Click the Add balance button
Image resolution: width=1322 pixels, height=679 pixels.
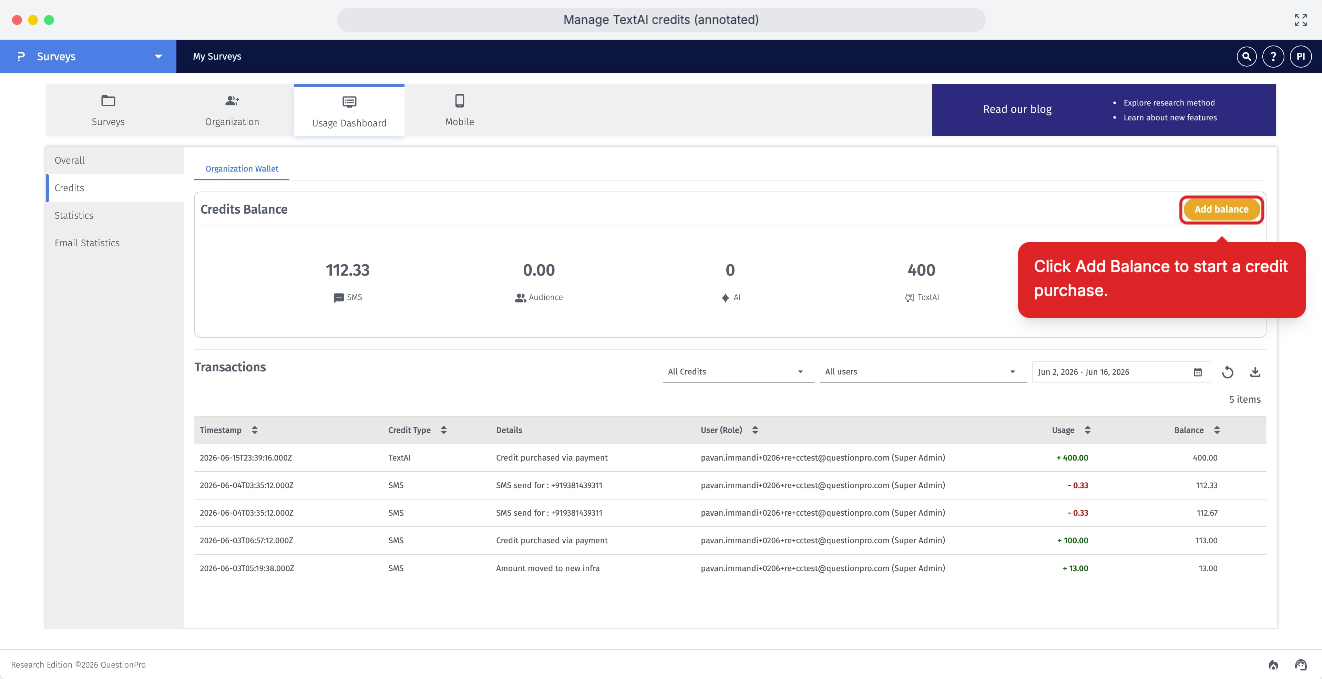[1221, 210]
